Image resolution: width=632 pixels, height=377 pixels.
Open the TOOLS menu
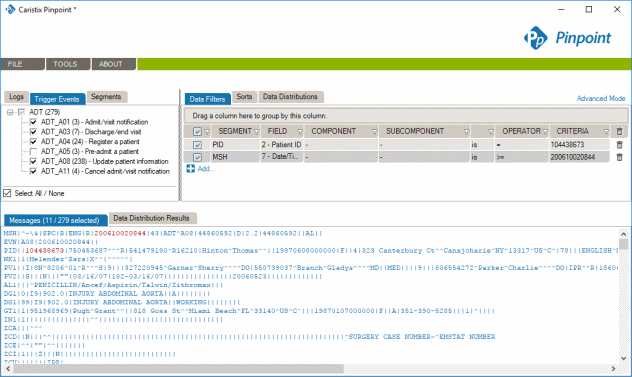[x=68, y=64]
